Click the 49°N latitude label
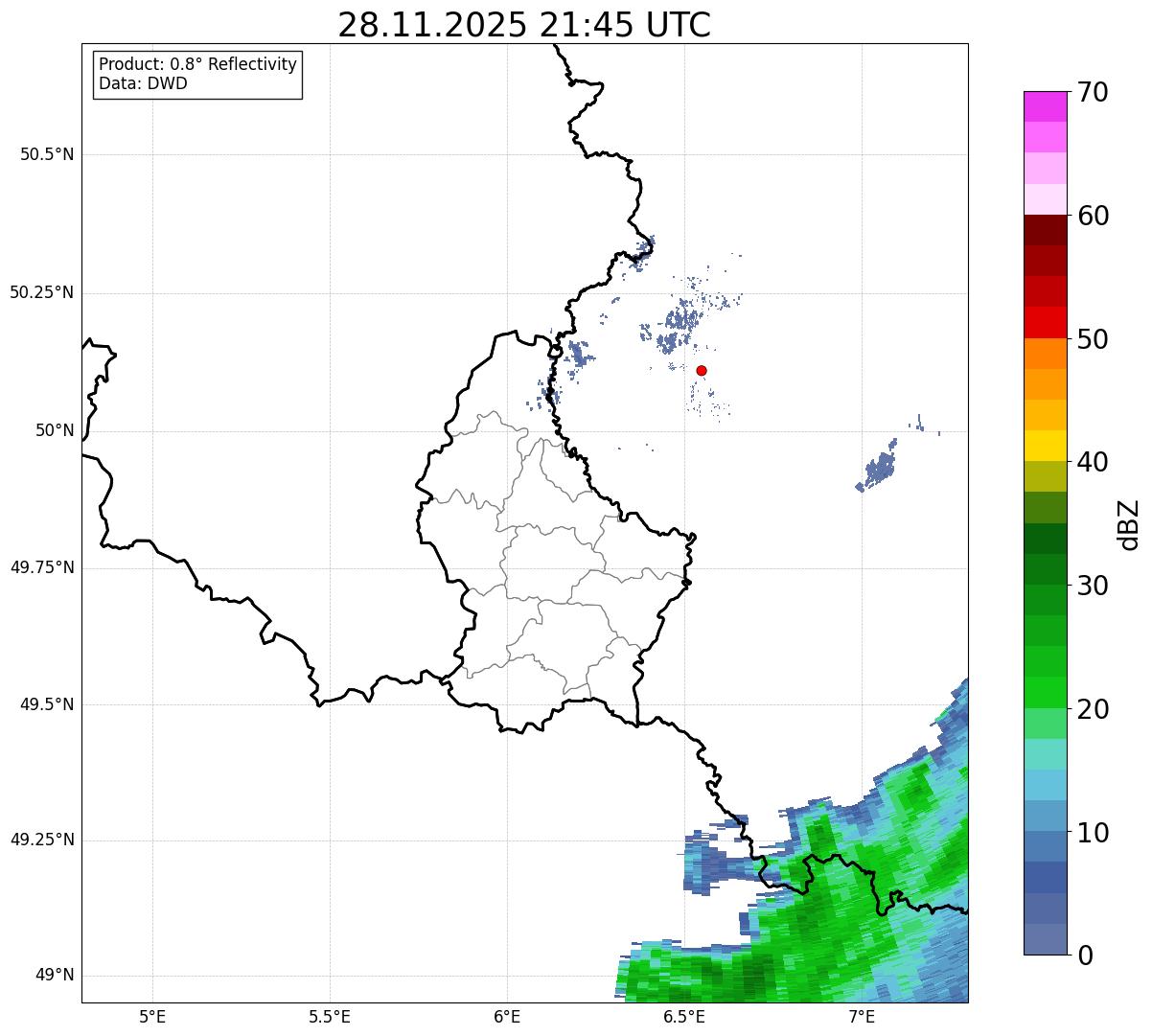This screenshot has width=1152, height=1036. click(x=55, y=975)
